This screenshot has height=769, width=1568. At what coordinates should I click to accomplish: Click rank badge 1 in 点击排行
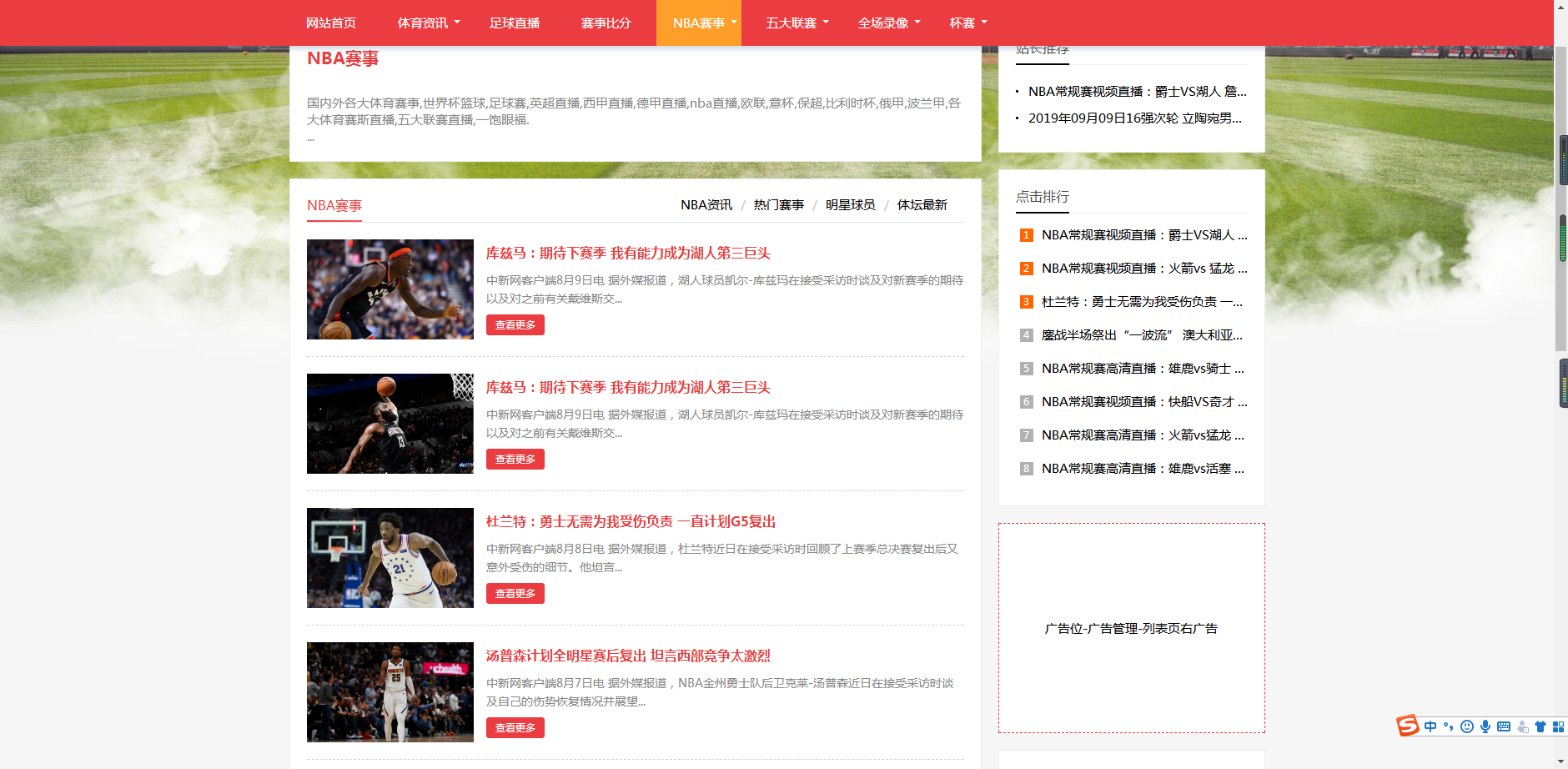click(1026, 235)
